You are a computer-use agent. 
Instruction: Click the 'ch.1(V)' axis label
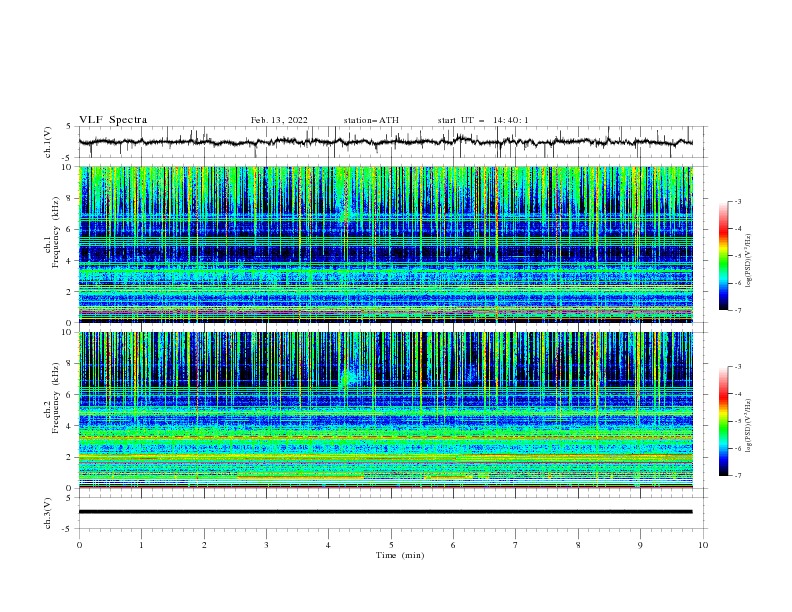[x=48, y=142]
